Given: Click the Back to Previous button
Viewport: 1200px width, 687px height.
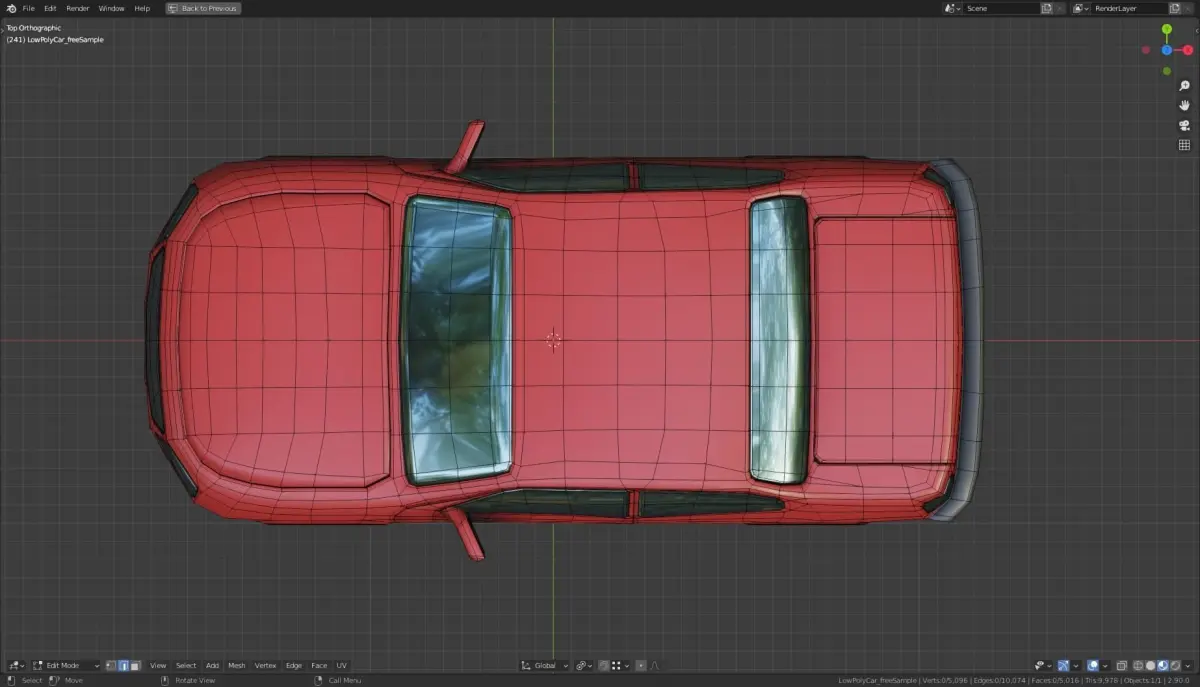Looking at the screenshot, I should pyautogui.click(x=203, y=8).
